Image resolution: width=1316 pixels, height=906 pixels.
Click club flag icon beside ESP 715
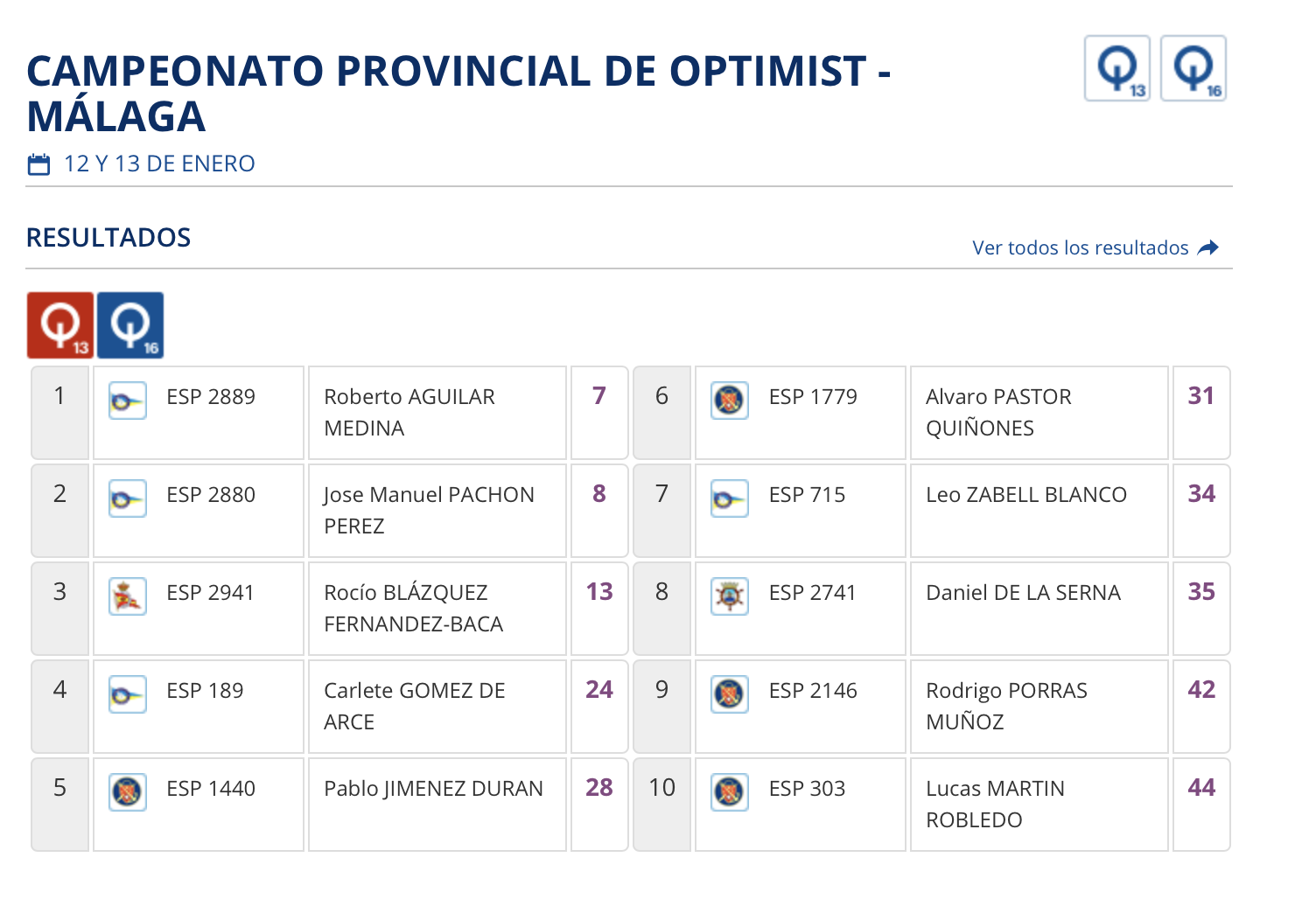[x=730, y=499]
